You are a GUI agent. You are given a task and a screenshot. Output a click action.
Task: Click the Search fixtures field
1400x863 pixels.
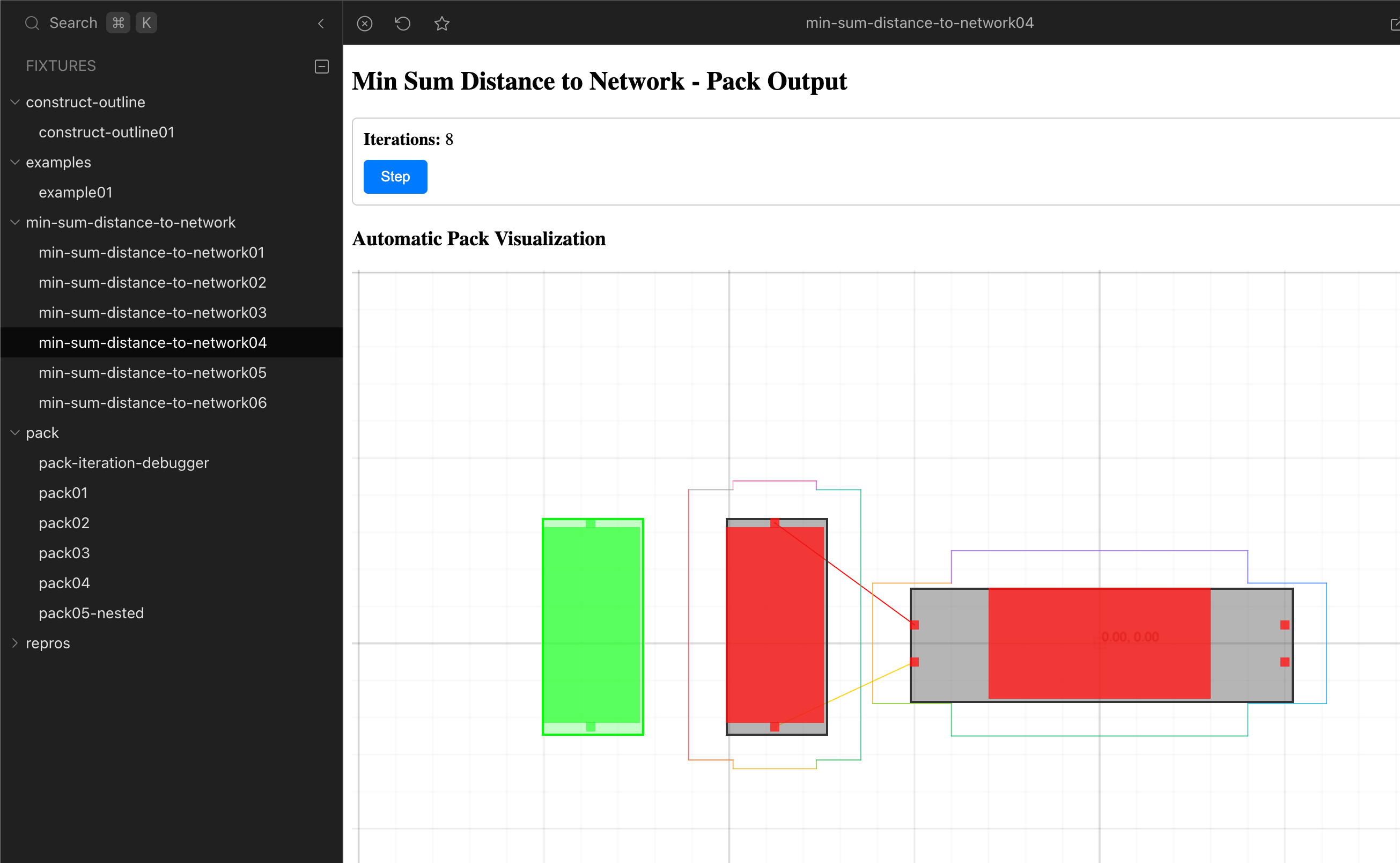(x=73, y=23)
